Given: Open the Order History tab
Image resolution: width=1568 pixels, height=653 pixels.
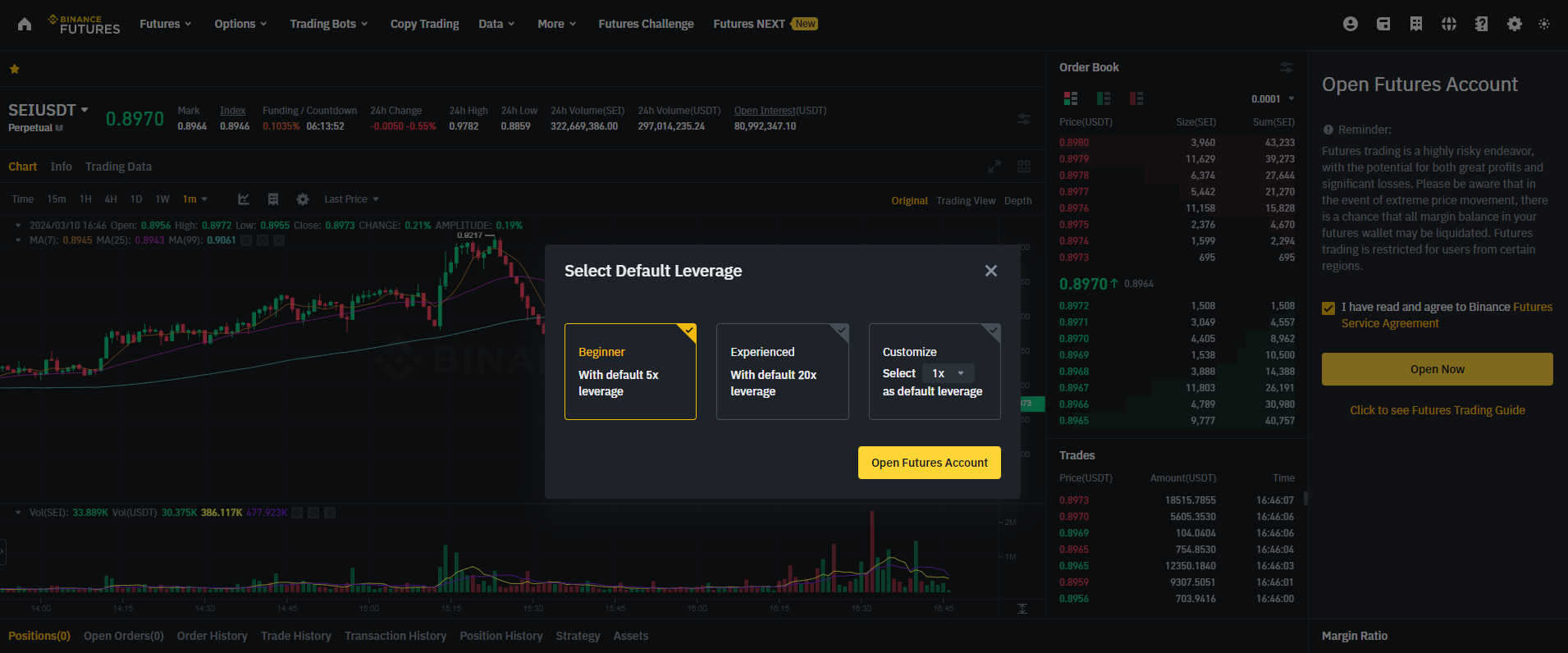Looking at the screenshot, I should click(x=212, y=636).
